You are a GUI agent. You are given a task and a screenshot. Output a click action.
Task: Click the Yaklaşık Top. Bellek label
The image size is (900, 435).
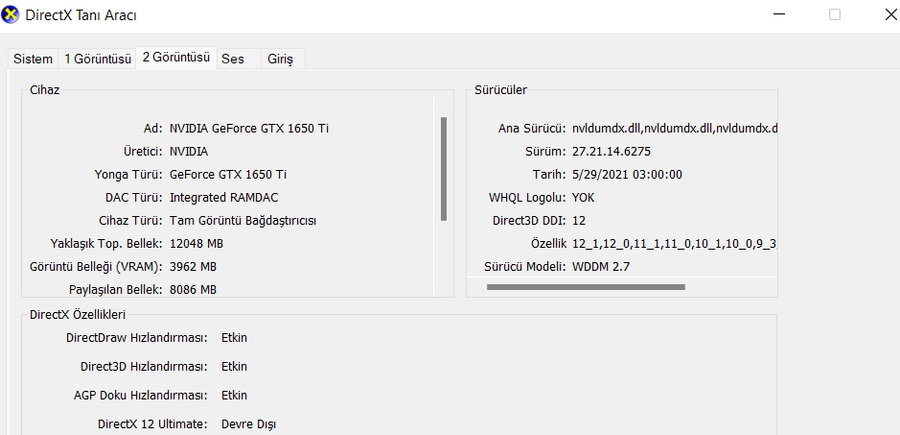coord(106,243)
